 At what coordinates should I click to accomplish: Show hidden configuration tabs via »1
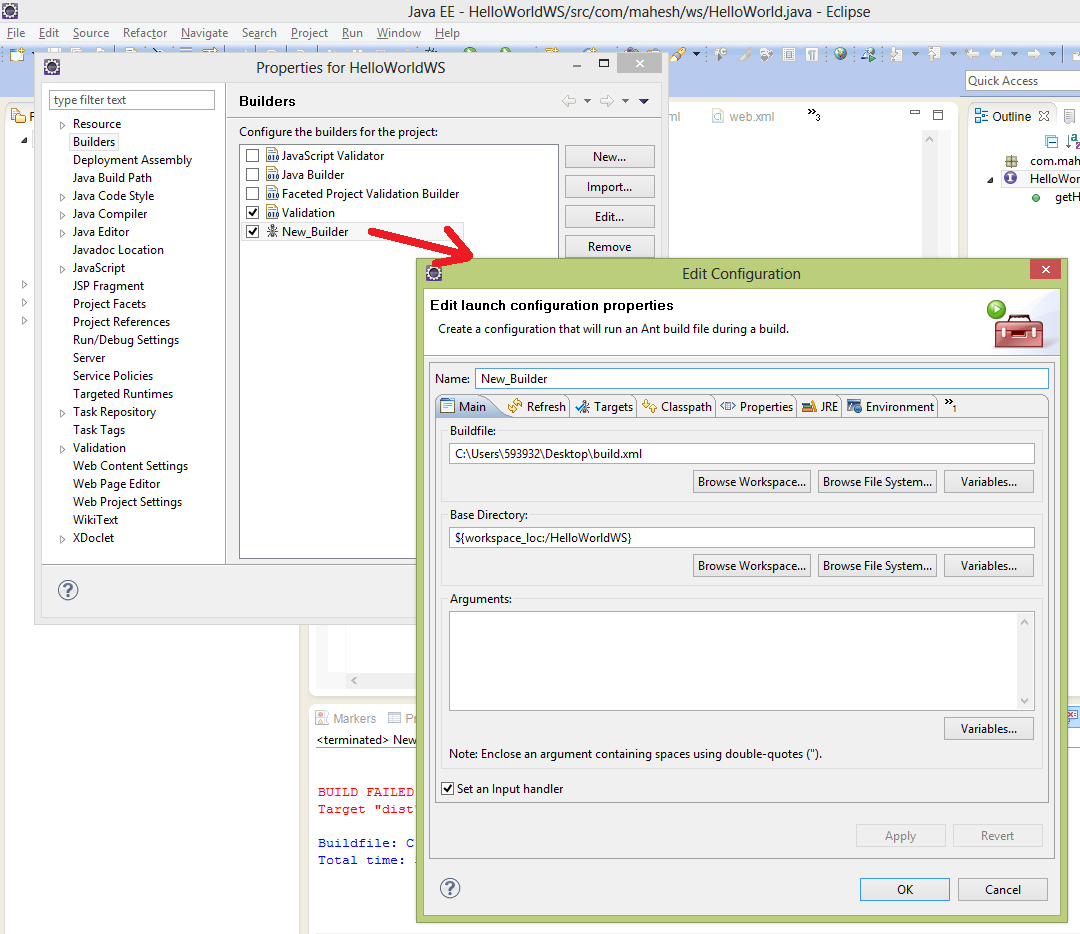951,404
